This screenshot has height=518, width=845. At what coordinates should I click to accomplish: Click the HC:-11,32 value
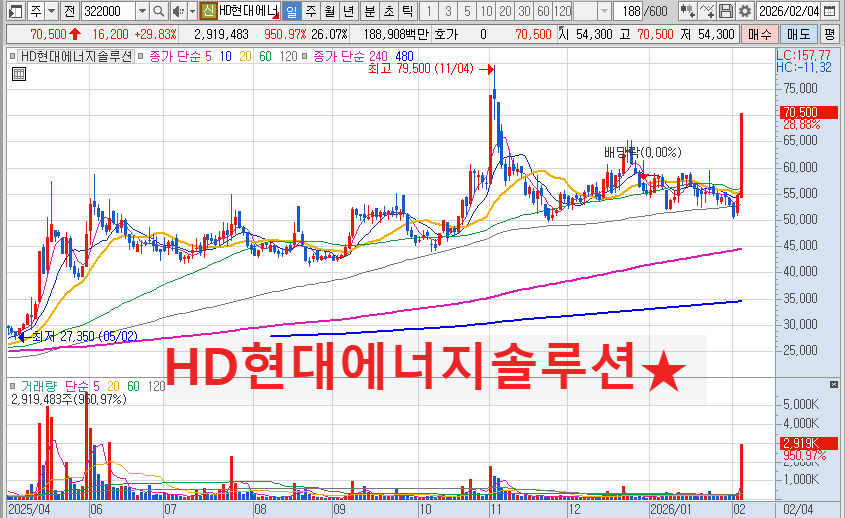(804, 67)
